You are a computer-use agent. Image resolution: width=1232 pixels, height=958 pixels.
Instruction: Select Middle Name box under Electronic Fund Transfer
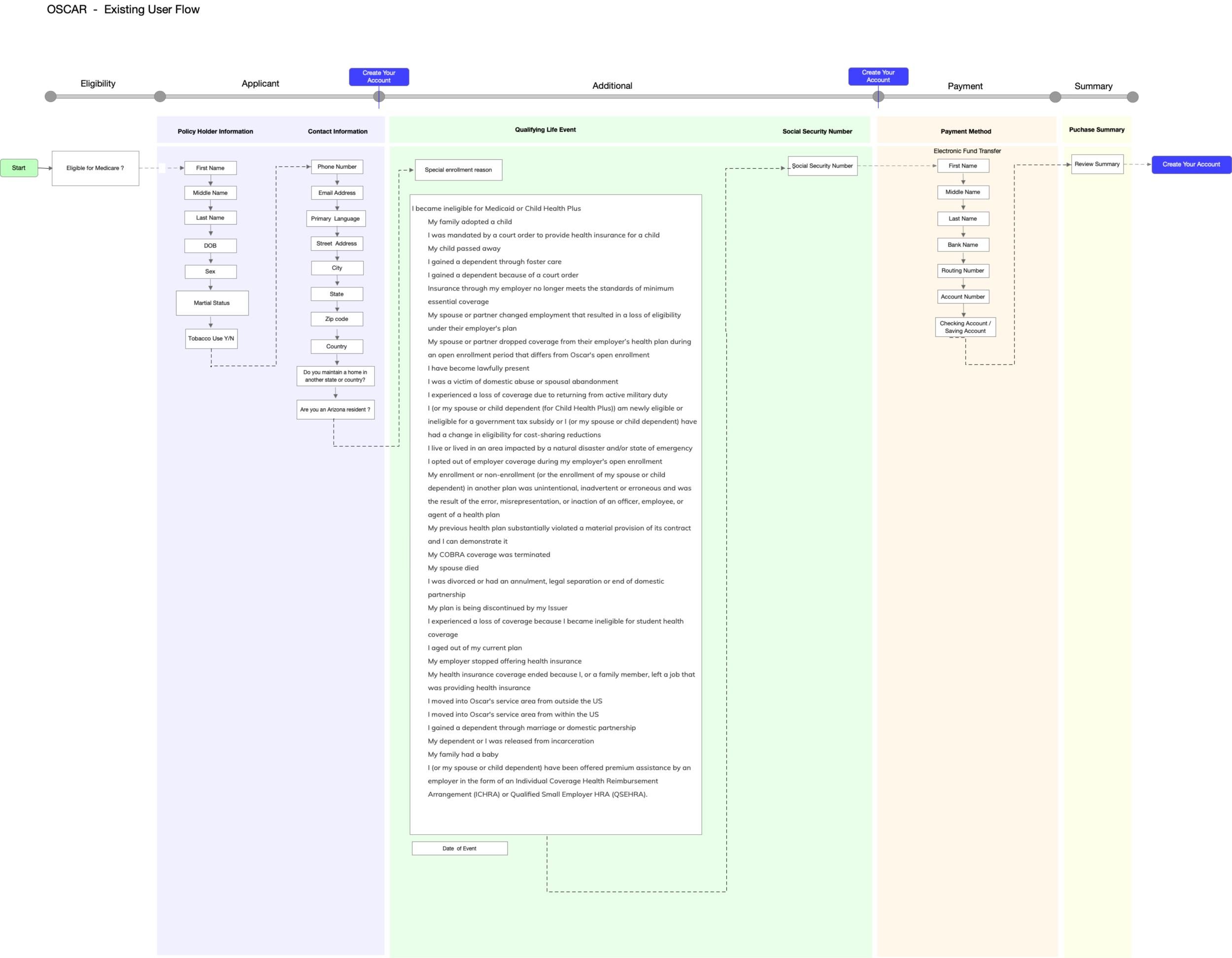point(963,192)
